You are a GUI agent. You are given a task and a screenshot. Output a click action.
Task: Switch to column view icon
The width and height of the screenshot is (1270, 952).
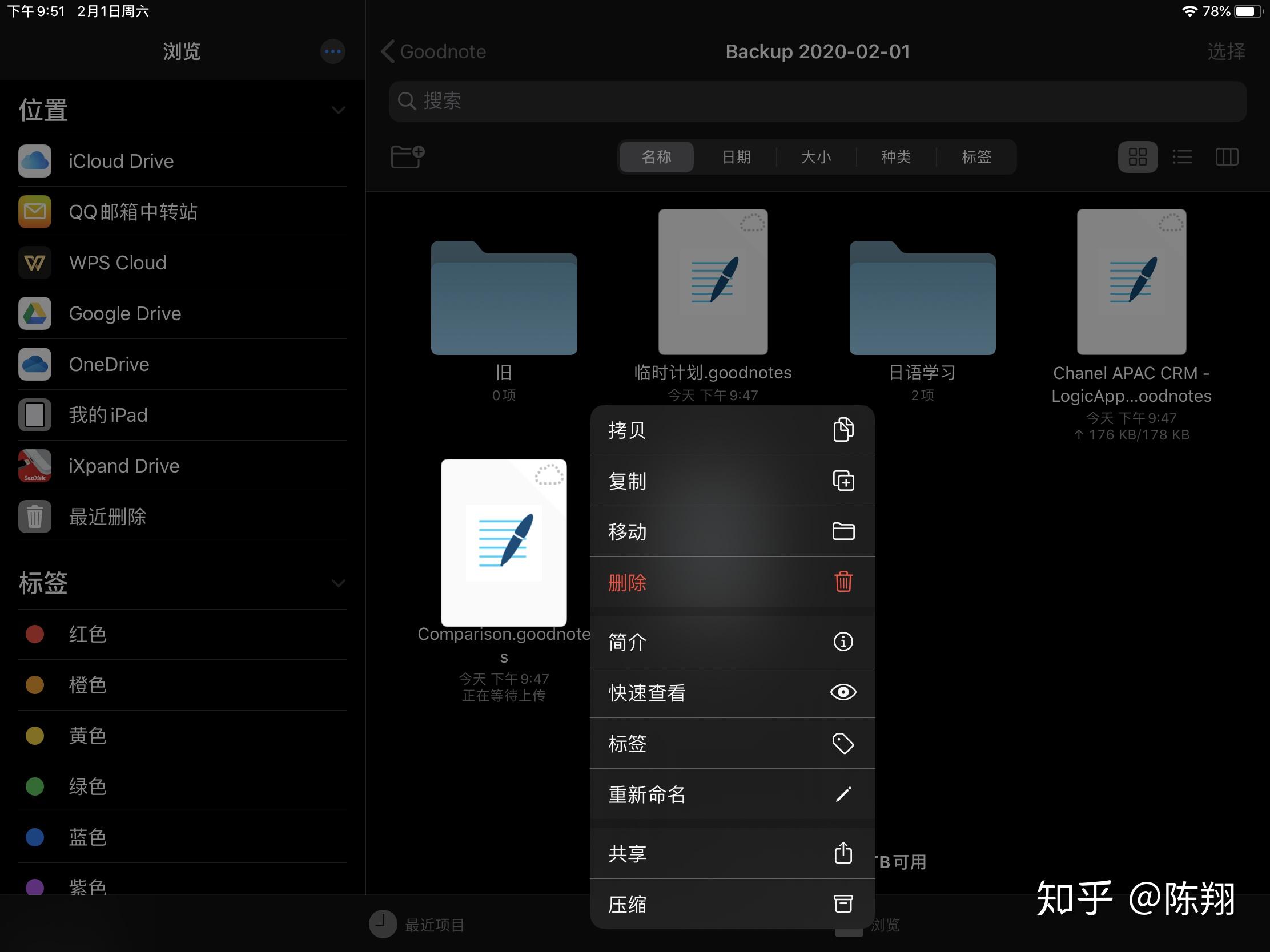[1227, 156]
